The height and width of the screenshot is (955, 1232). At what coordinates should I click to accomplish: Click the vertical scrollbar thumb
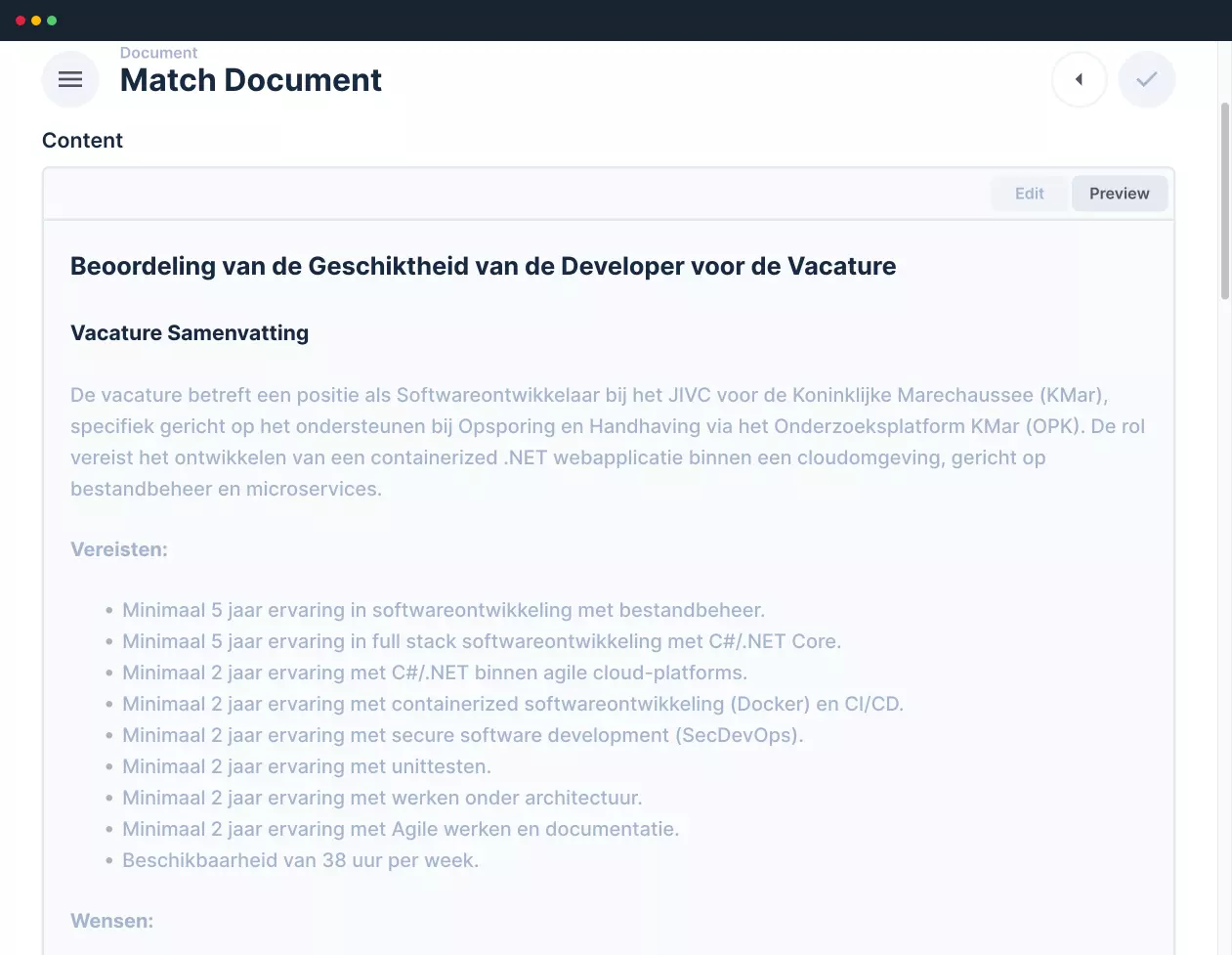[x=1225, y=200]
